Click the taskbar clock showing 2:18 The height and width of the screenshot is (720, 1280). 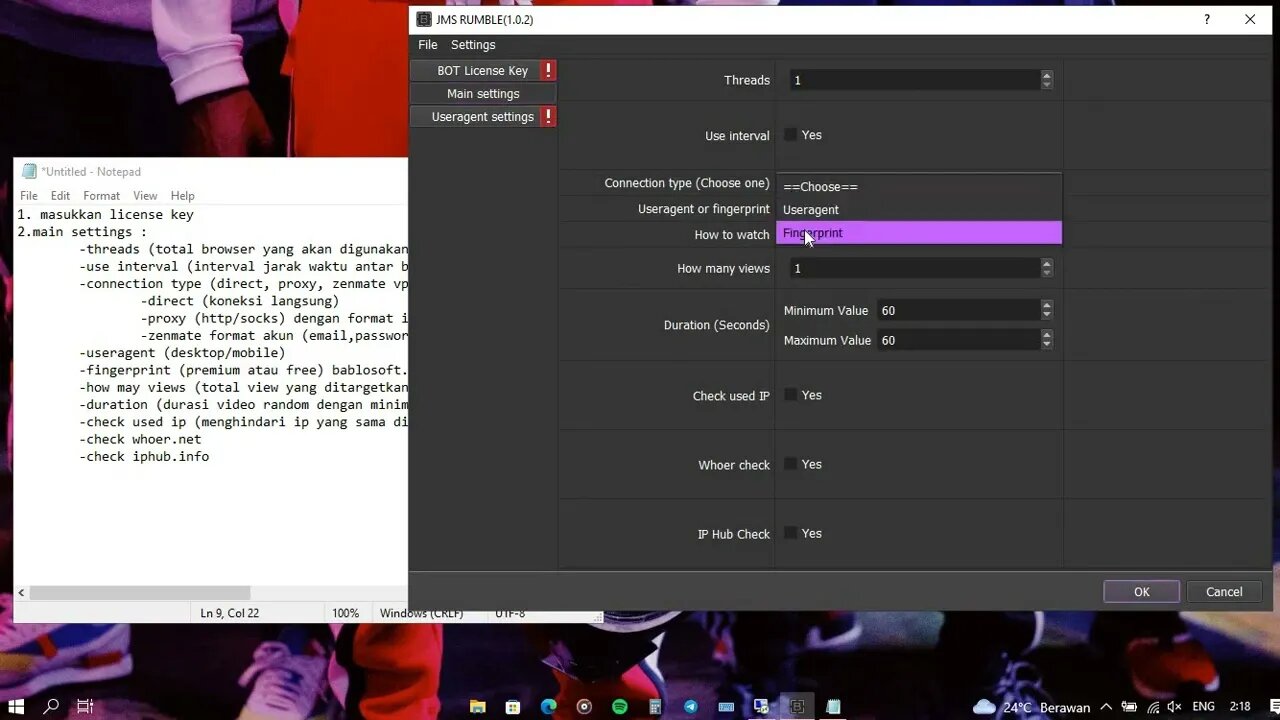coord(1240,707)
